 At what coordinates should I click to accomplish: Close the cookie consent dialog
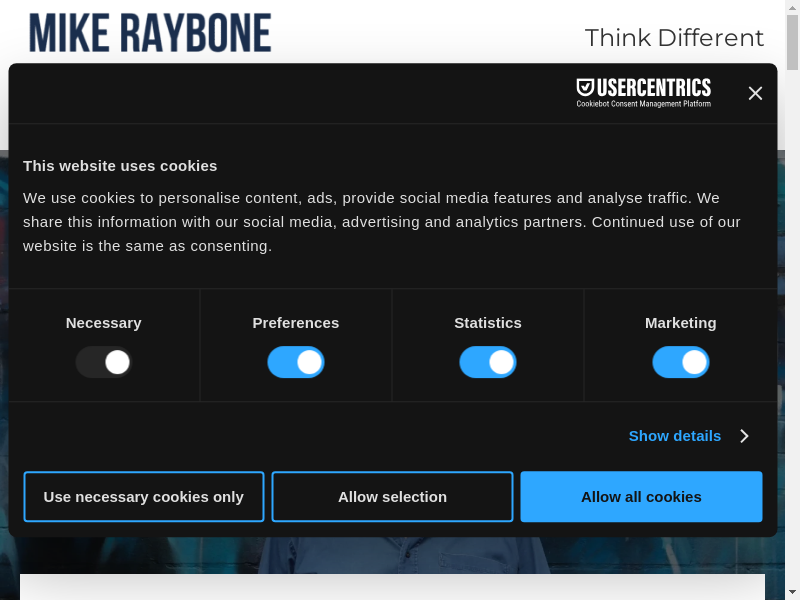click(755, 93)
